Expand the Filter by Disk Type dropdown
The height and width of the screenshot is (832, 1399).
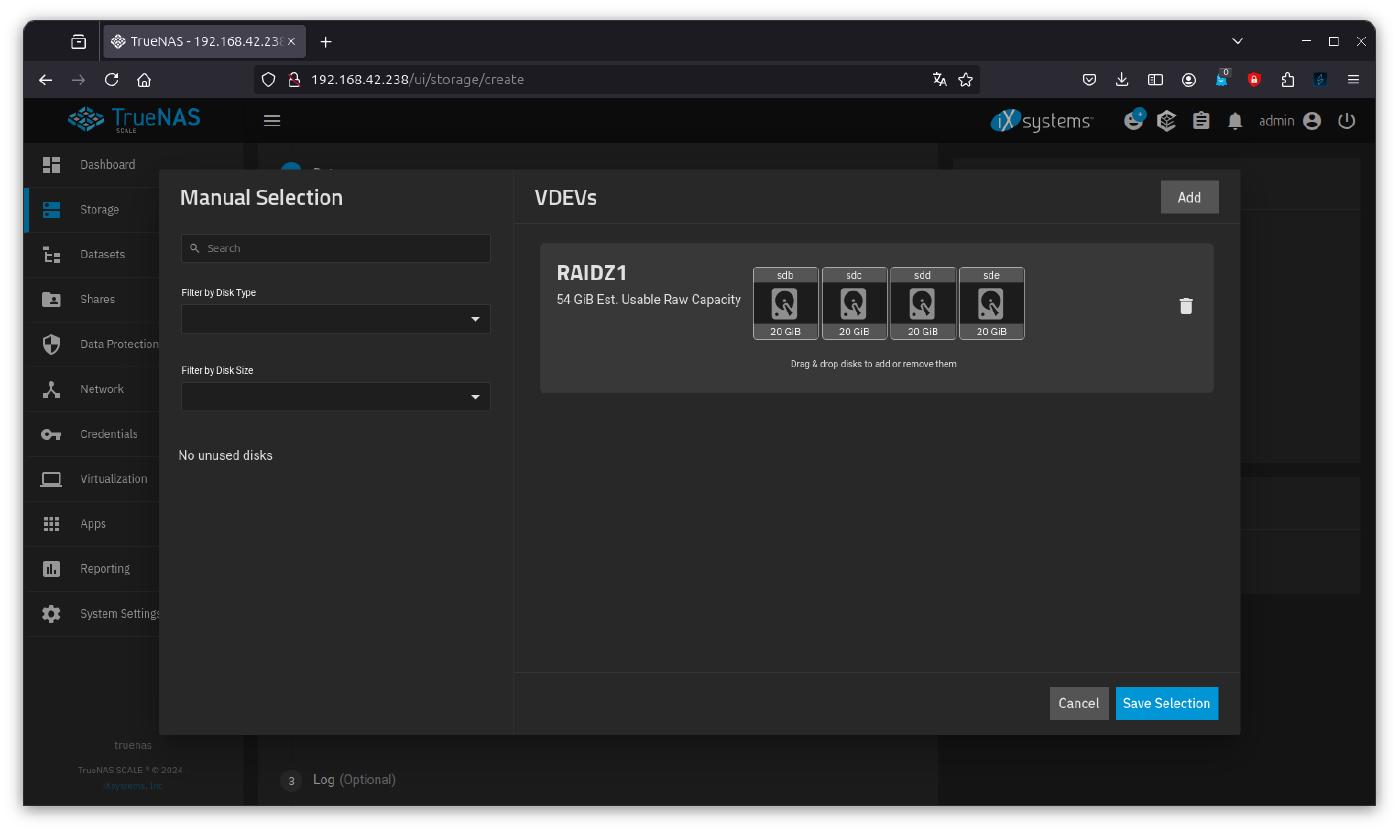[x=335, y=319]
